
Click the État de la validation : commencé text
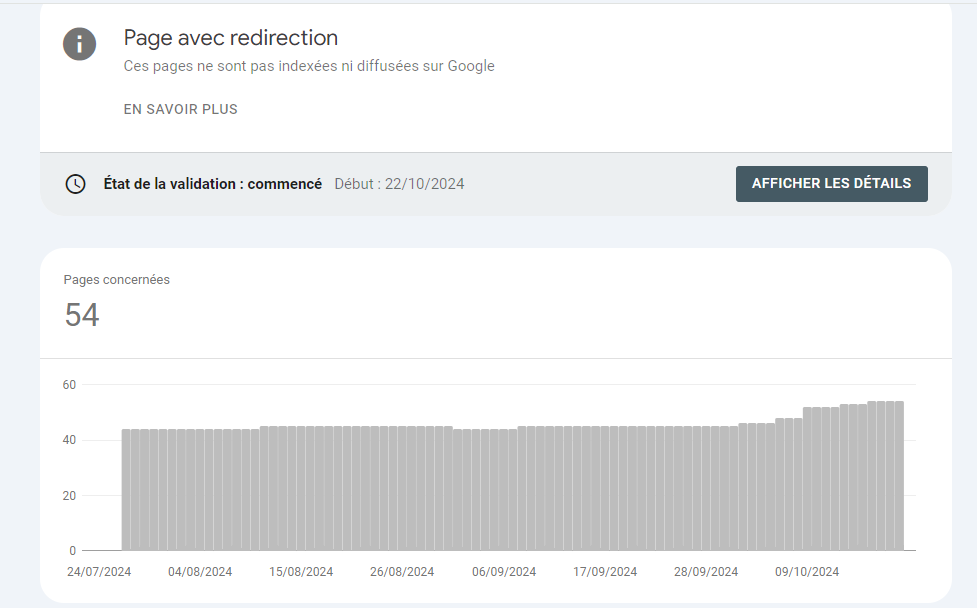212,184
